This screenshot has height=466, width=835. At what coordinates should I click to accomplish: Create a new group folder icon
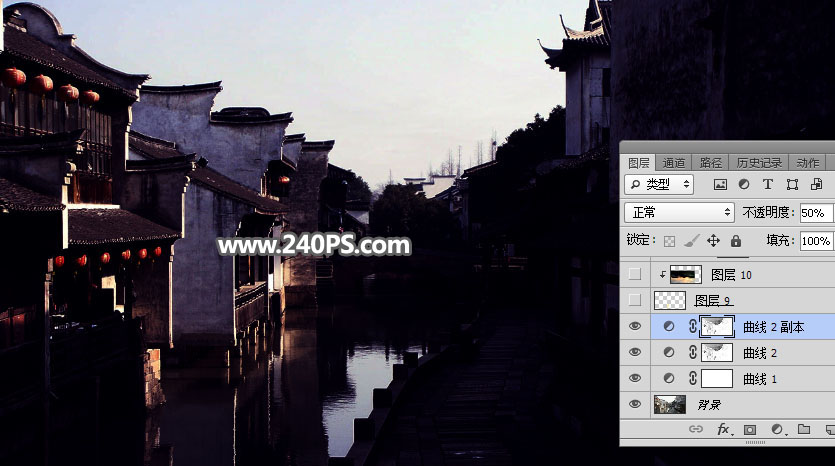pos(804,429)
